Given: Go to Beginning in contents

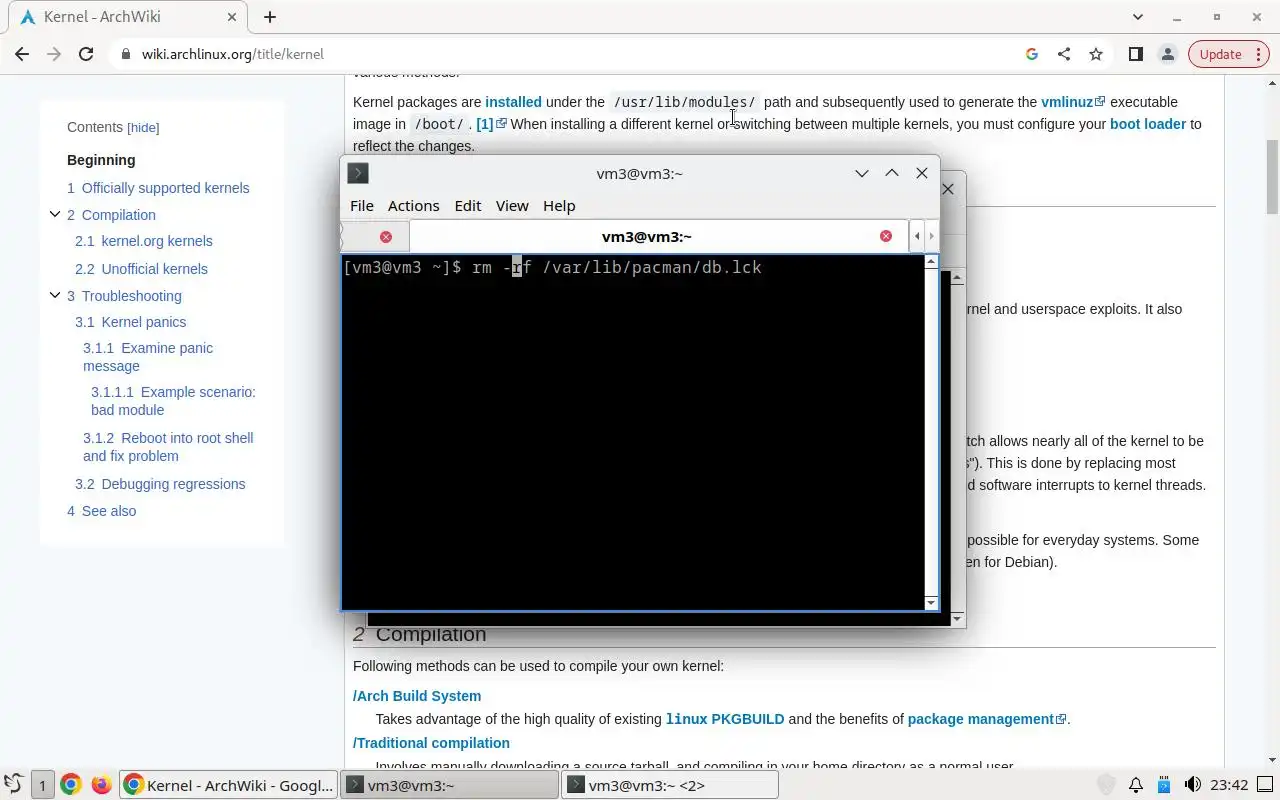Looking at the screenshot, I should tap(101, 160).
